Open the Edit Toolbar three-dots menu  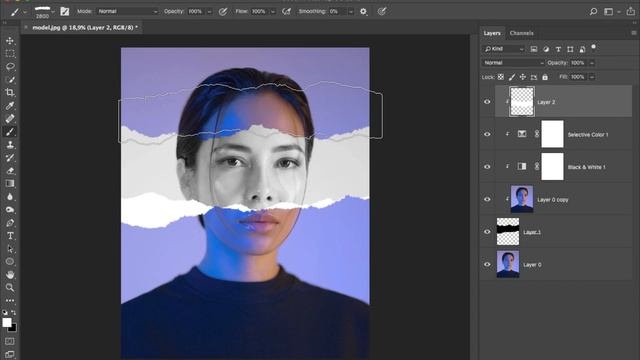tap(10, 300)
